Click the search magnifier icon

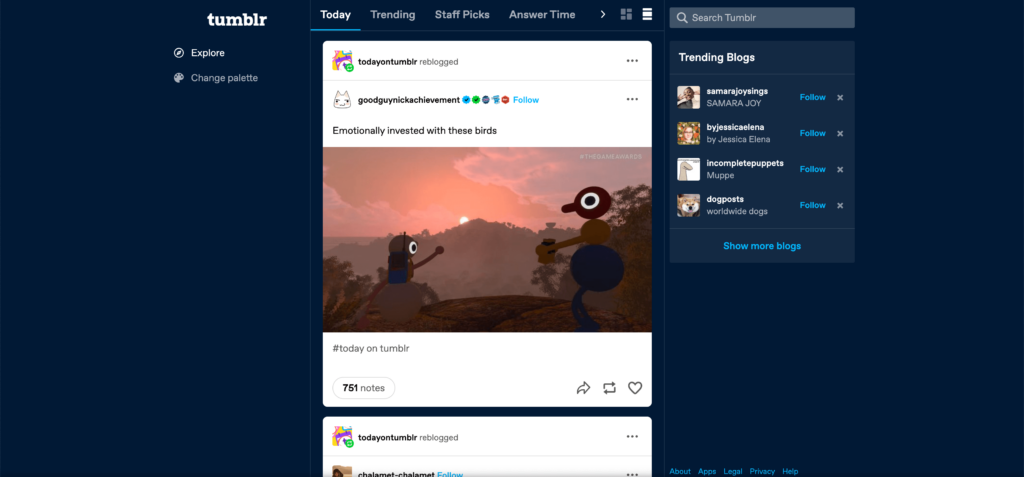coord(682,18)
